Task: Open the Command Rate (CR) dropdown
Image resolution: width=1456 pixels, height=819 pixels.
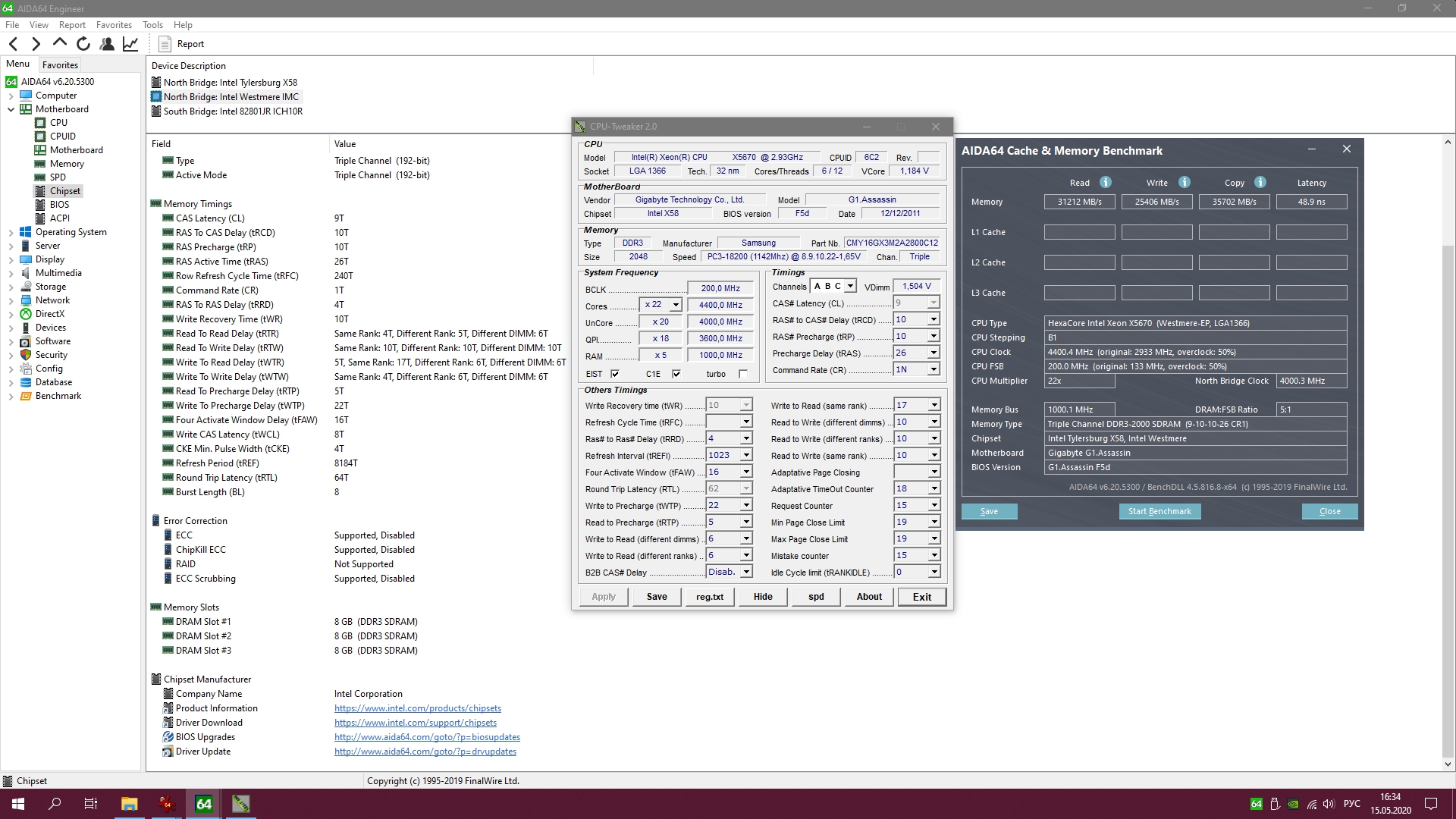Action: click(934, 369)
